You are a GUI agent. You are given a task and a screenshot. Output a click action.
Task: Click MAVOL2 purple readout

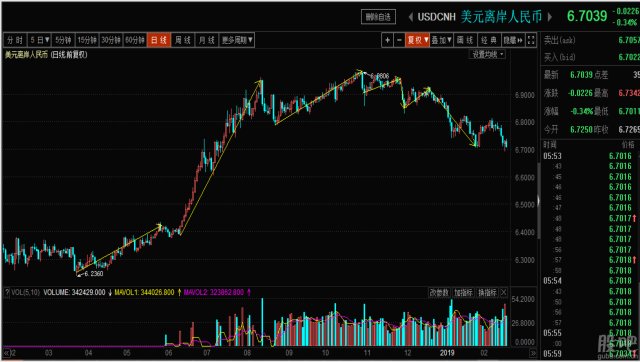(213, 292)
